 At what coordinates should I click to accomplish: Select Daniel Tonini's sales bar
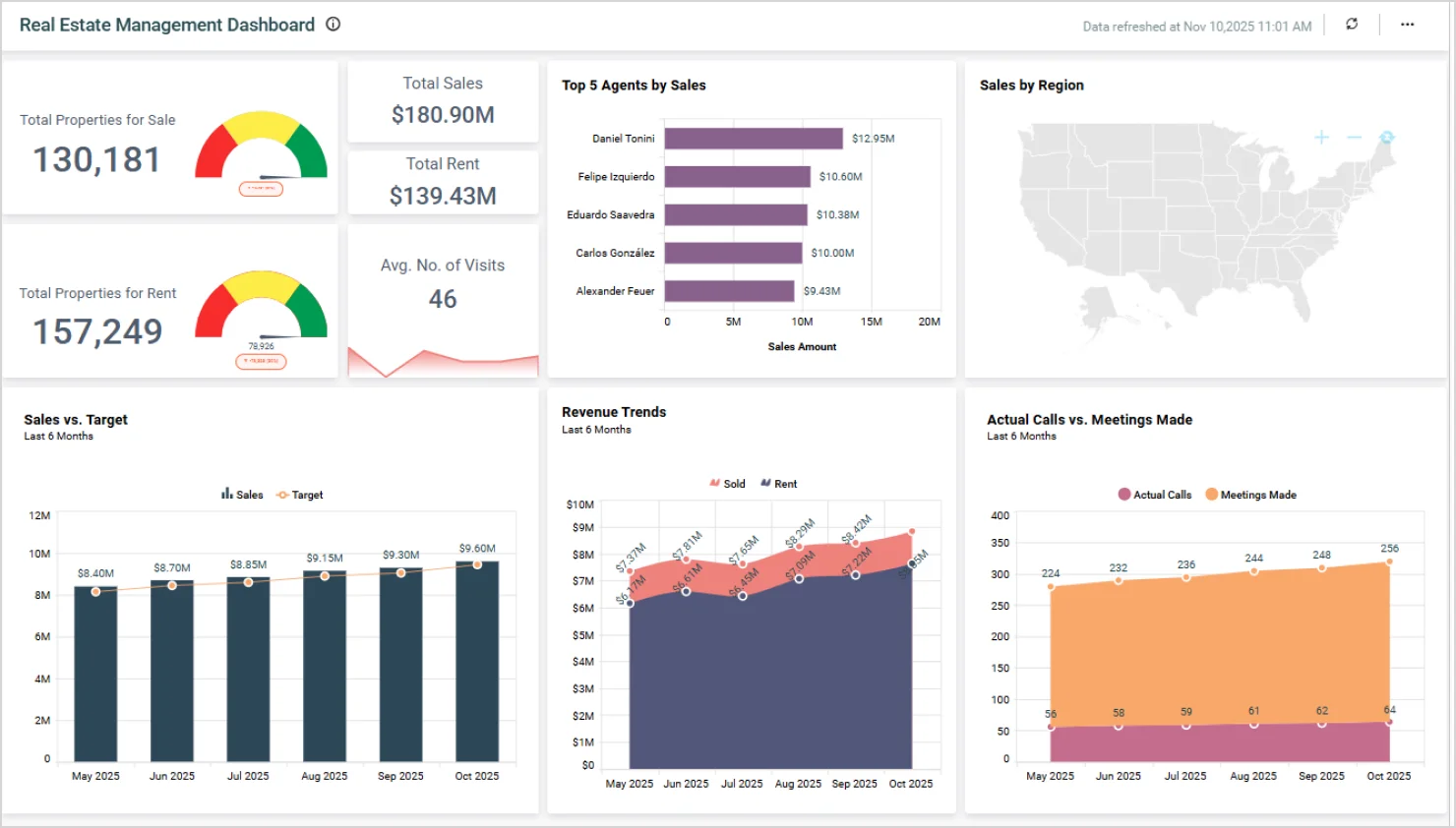click(754, 139)
